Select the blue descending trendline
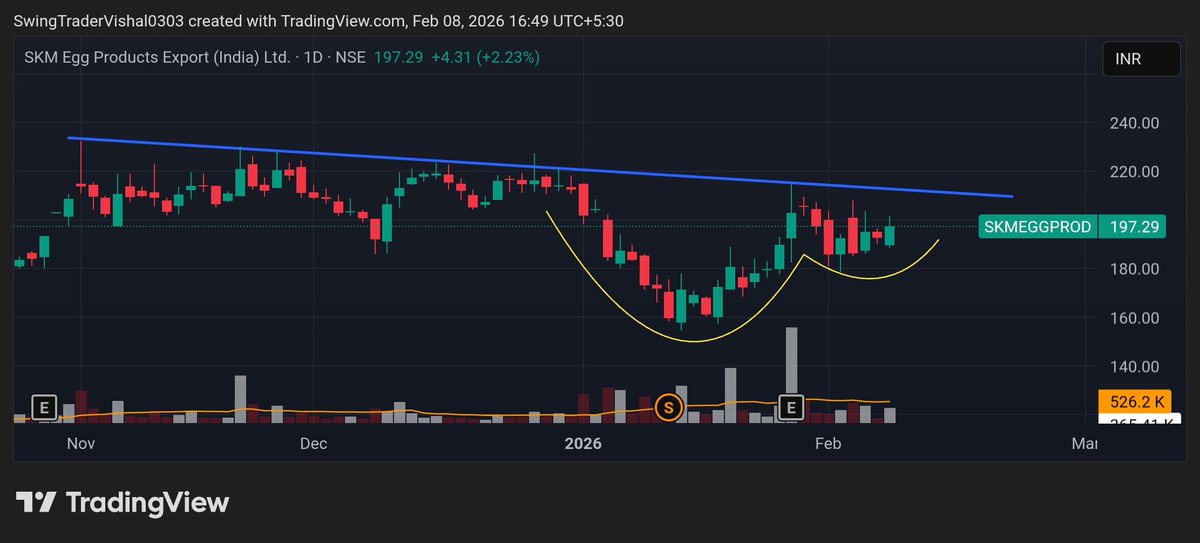The width and height of the screenshot is (1200, 543). pyautogui.click(x=540, y=167)
